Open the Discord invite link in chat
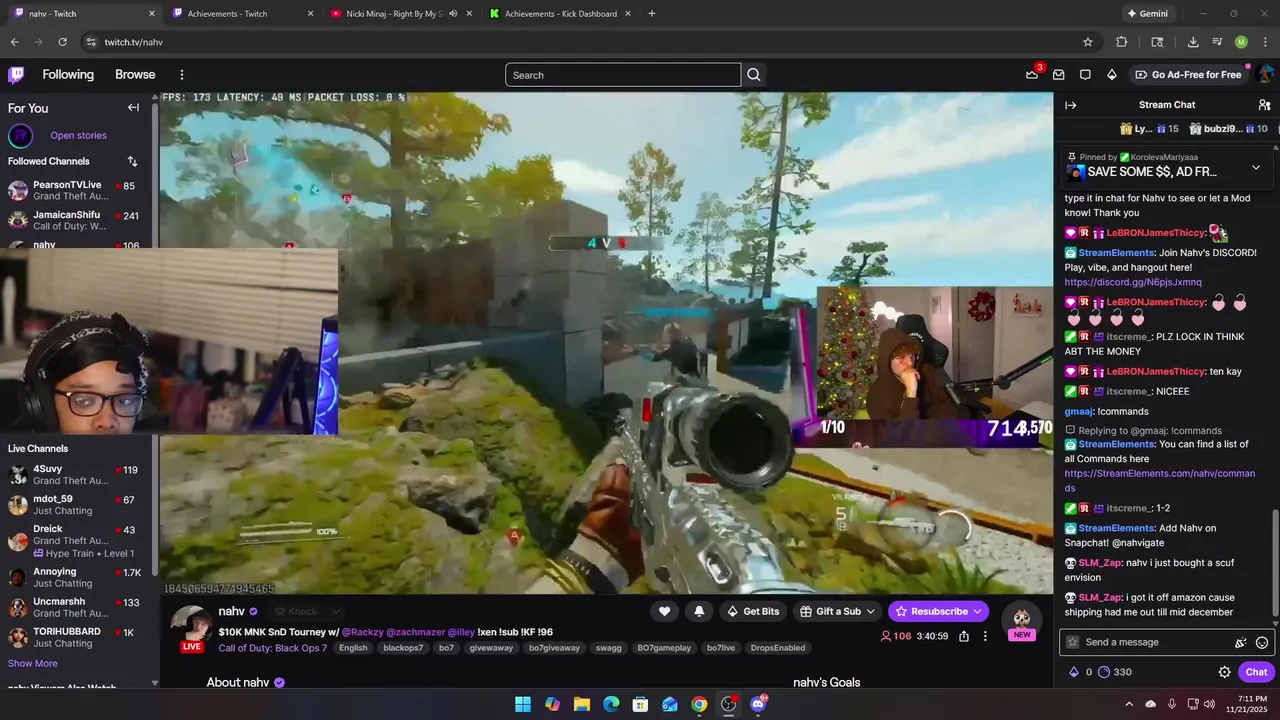 [x=1133, y=283]
